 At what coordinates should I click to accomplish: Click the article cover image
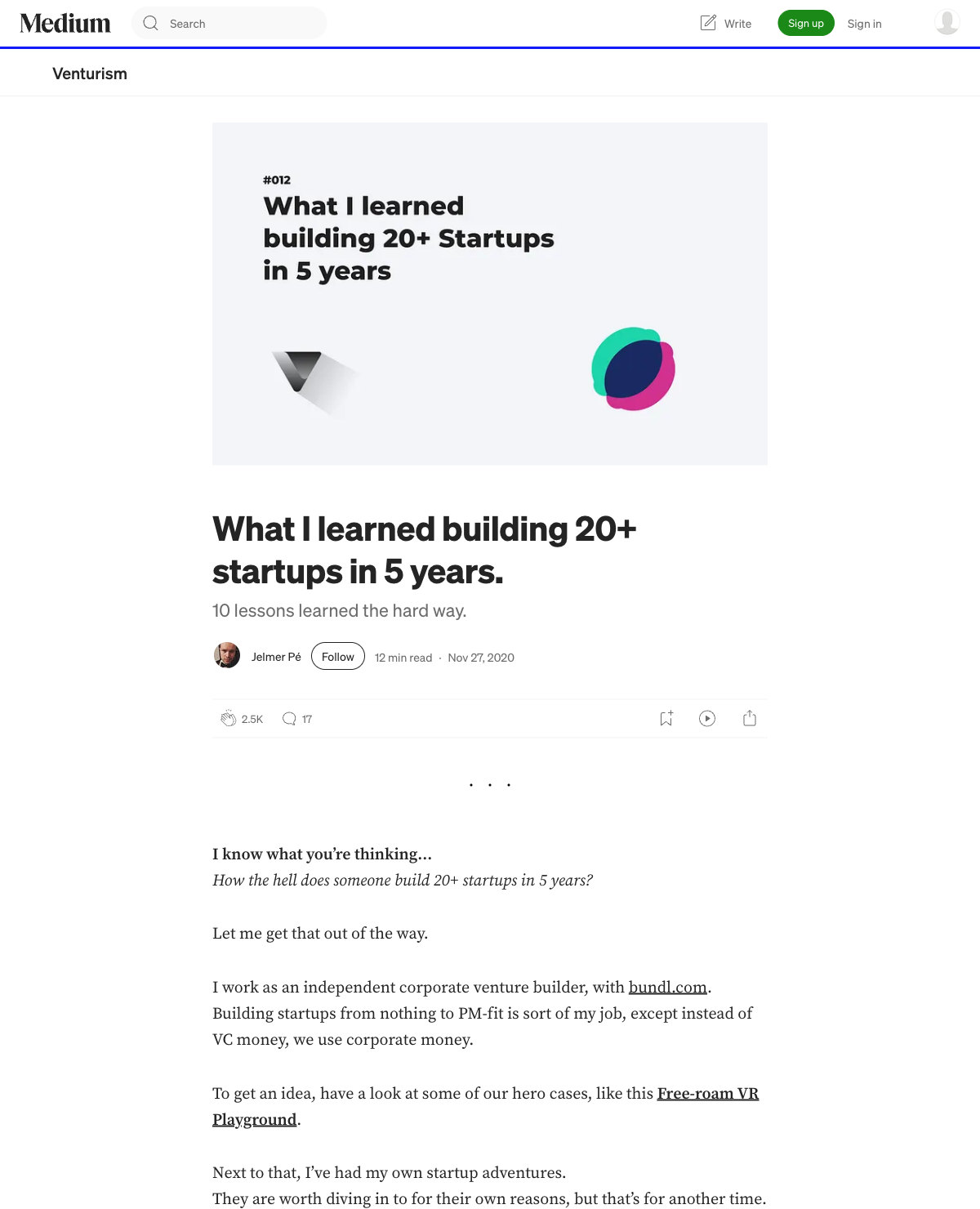click(490, 294)
